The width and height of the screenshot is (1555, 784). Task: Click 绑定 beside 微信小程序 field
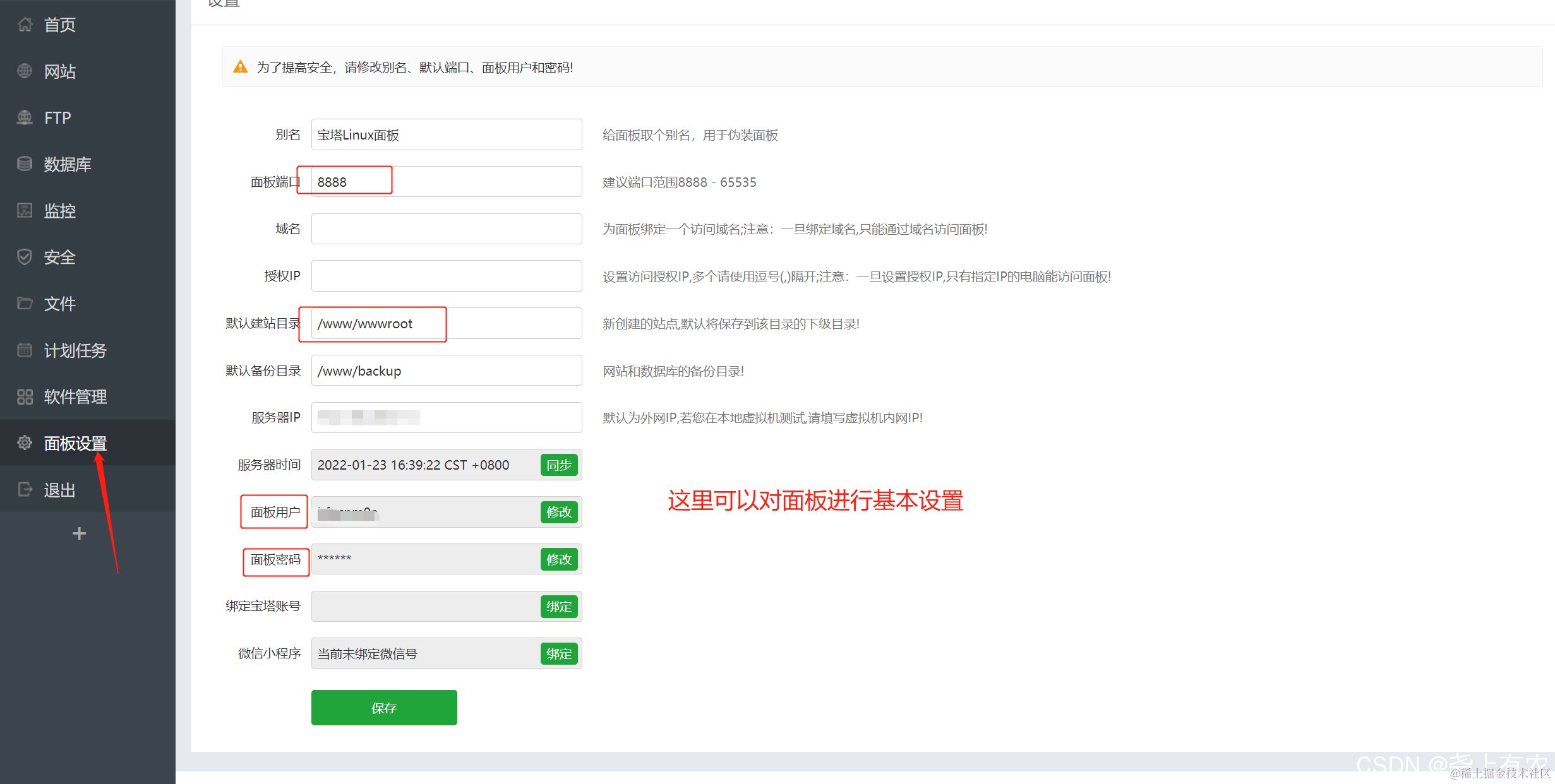click(559, 654)
